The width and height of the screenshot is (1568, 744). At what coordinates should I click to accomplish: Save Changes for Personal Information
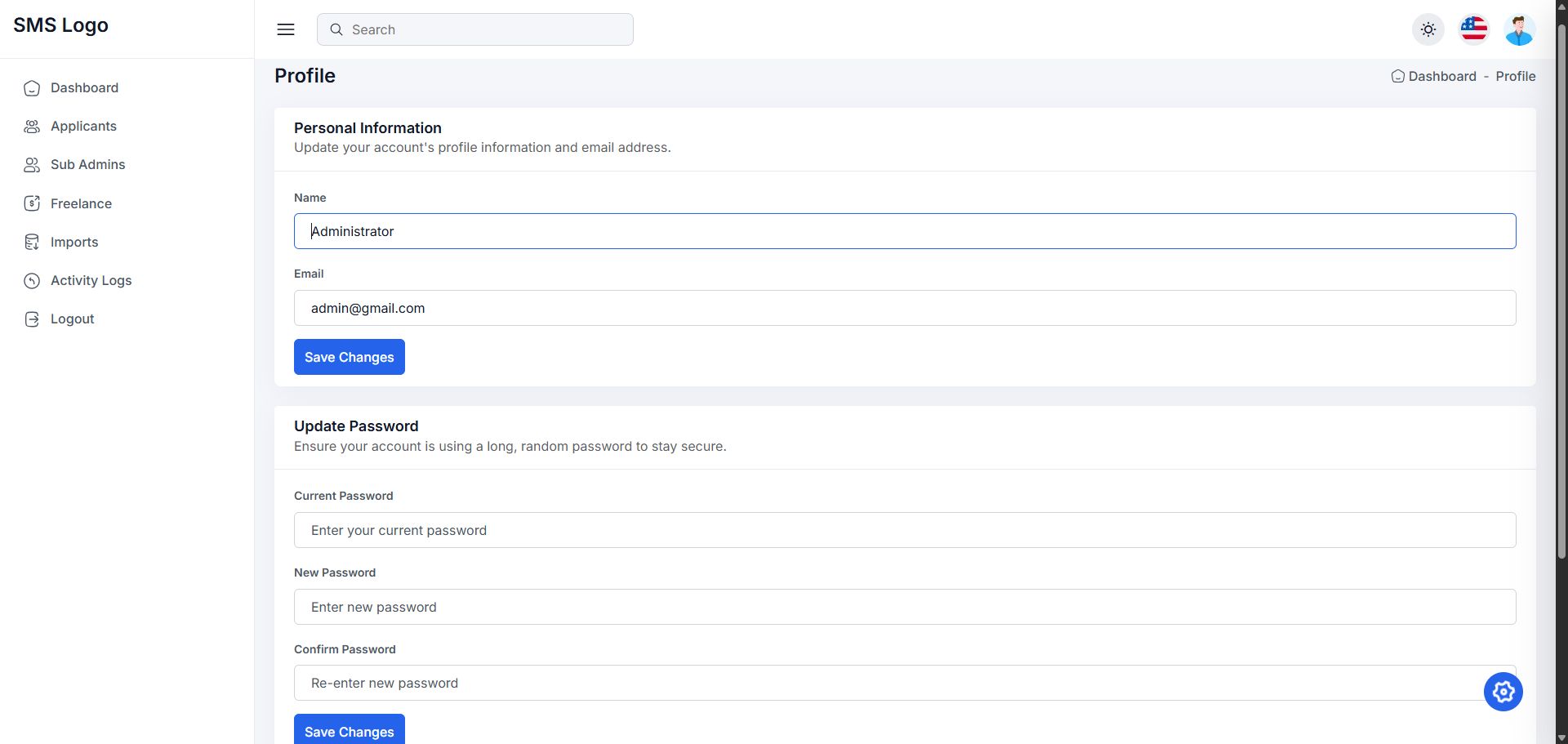(349, 357)
